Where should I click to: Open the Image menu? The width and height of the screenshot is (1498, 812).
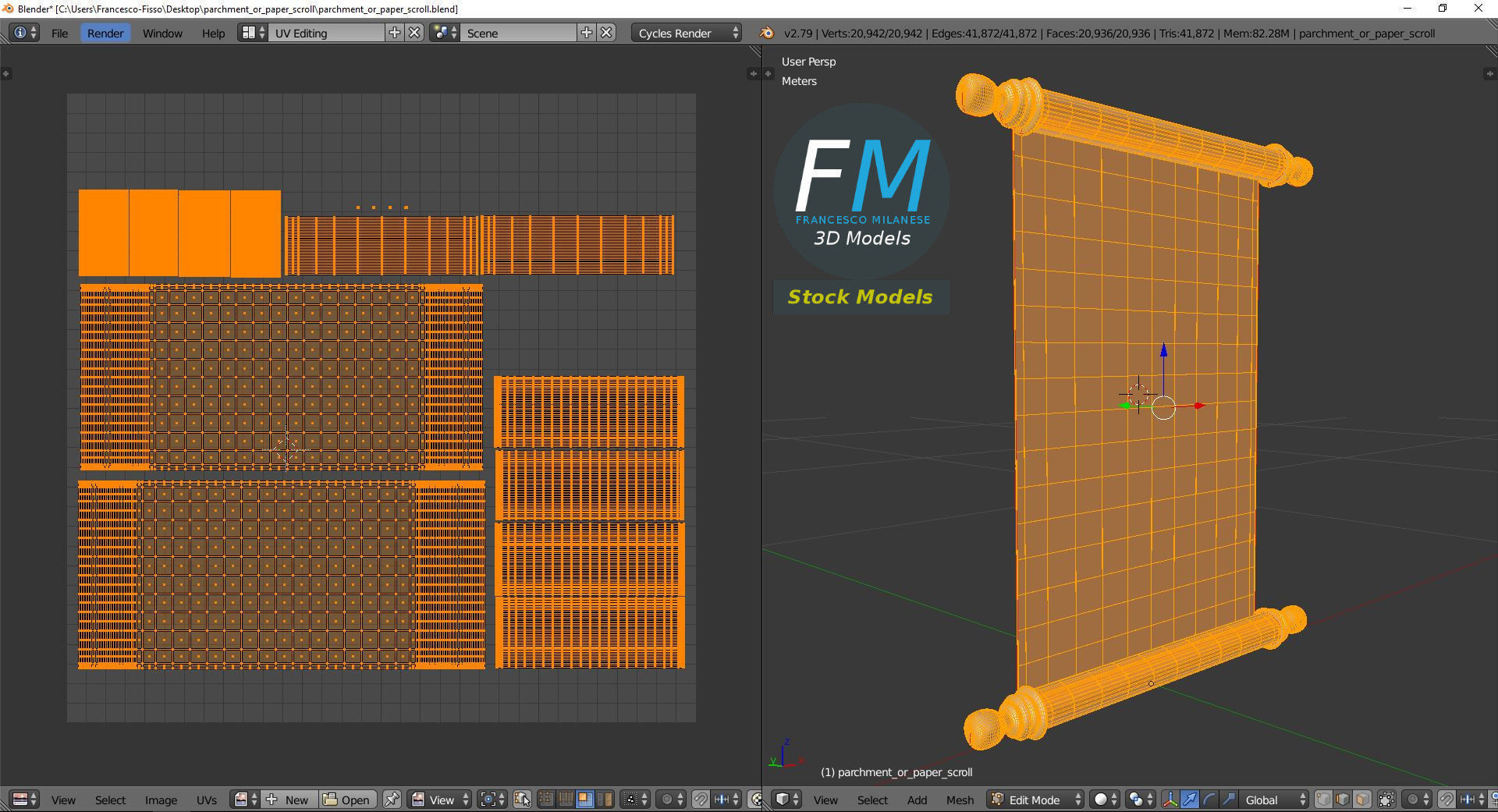(161, 800)
